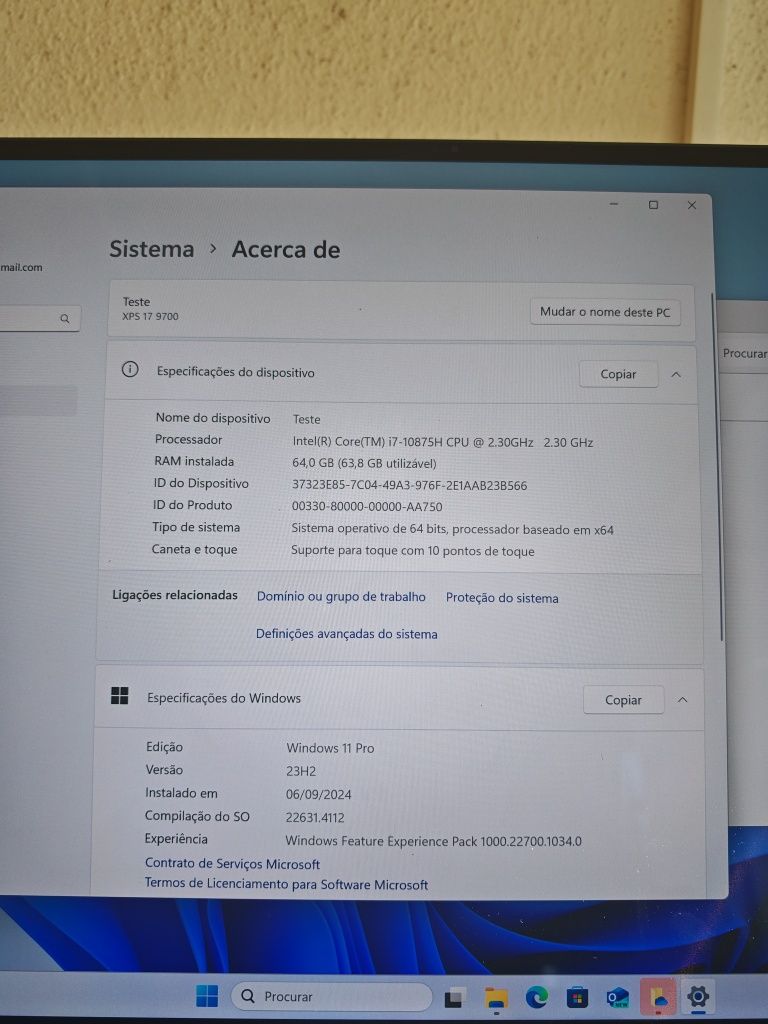Copy the Windows specifications
Image resolution: width=768 pixels, height=1024 pixels.
click(623, 699)
